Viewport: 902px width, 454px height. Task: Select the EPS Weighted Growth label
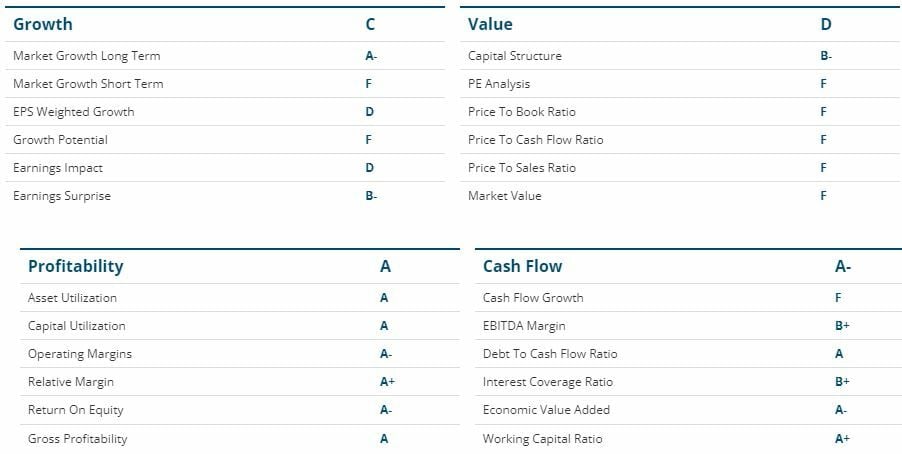(73, 112)
